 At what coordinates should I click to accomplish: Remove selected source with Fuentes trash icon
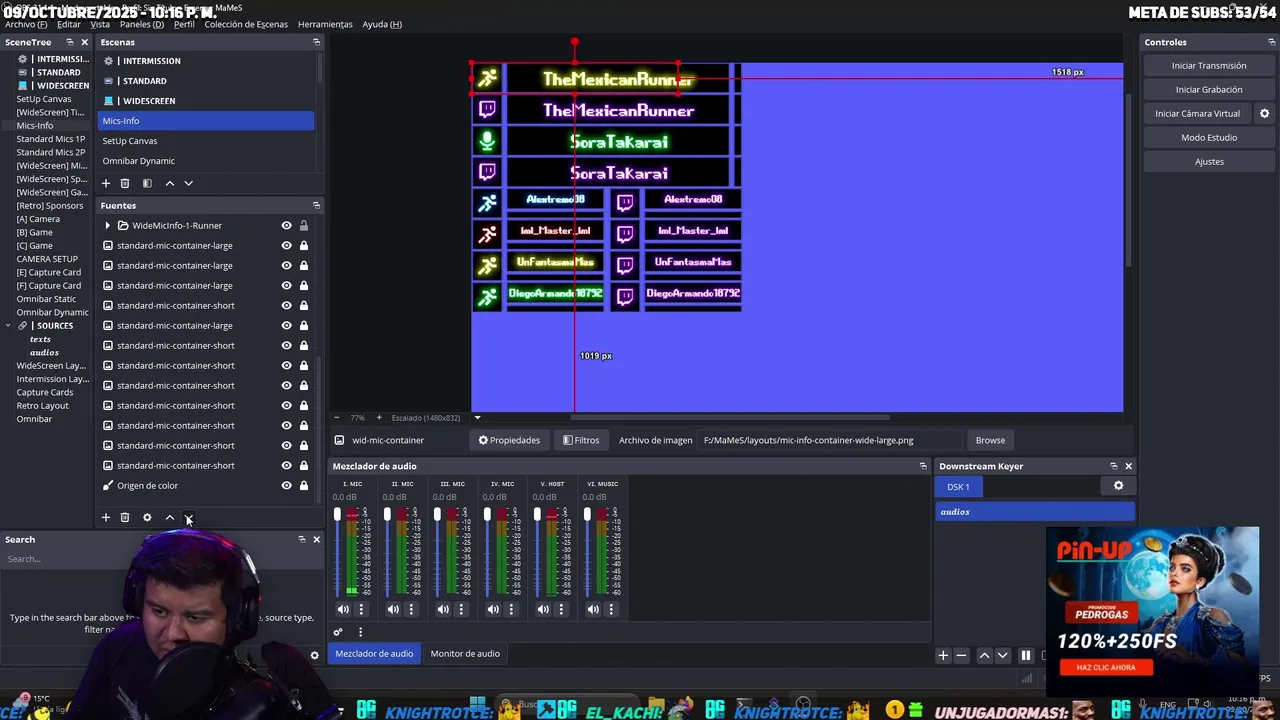[x=125, y=517]
